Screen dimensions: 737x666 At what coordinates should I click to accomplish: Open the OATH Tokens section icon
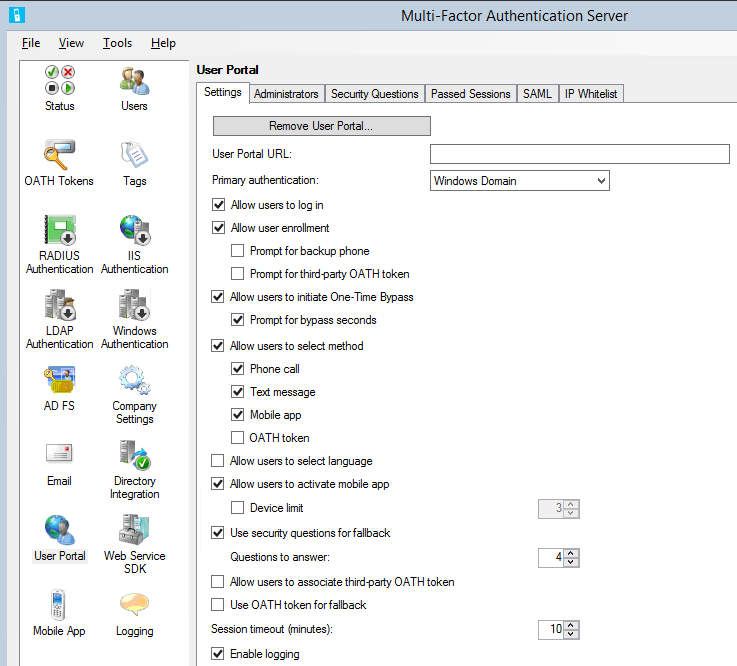click(x=59, y=155)
